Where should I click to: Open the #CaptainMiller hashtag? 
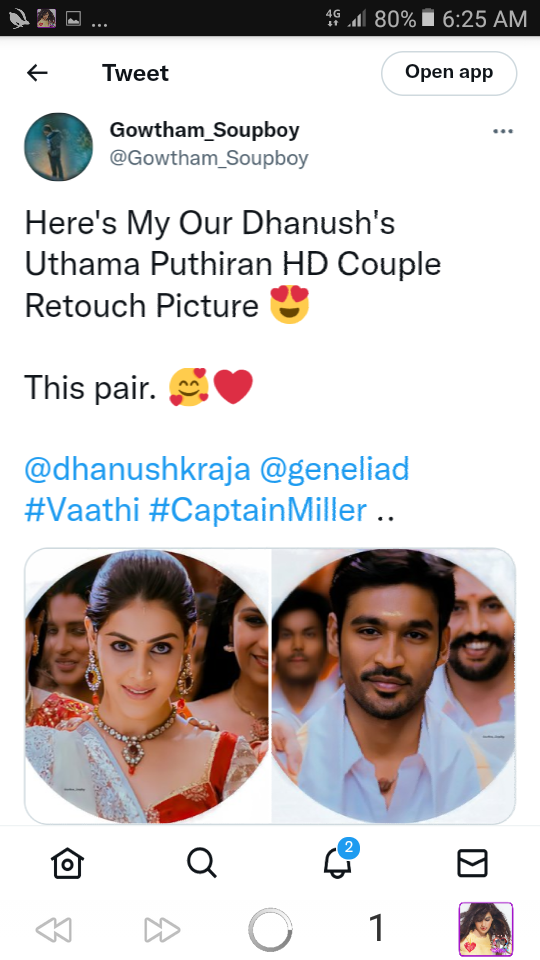click(258, 510)
